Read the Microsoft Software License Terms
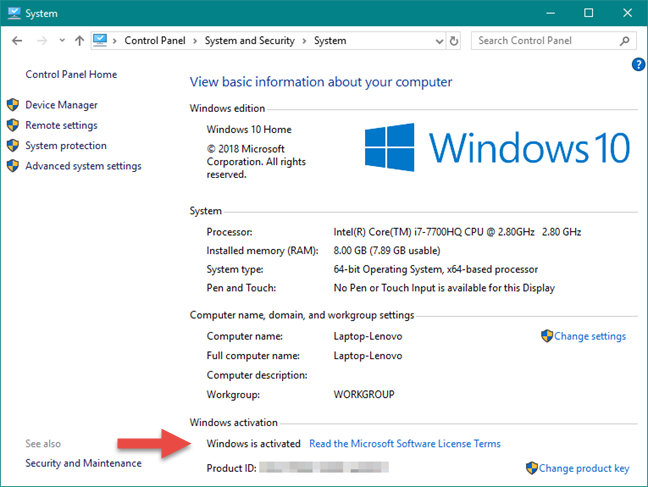Image resolution: width=648 pixels, height=487 pixels. 405,444
